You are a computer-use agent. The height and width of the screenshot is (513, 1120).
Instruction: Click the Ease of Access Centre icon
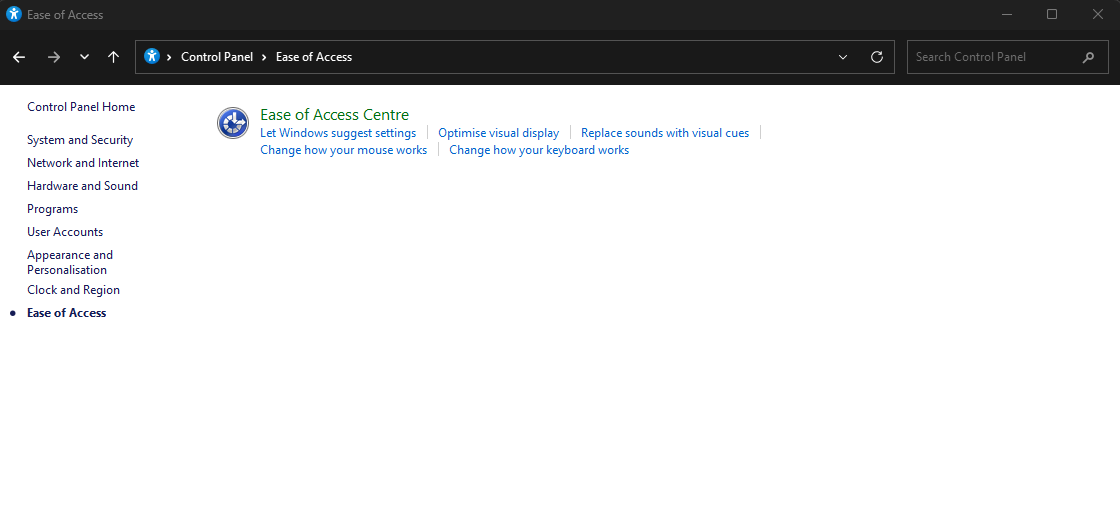coord(233,123)
